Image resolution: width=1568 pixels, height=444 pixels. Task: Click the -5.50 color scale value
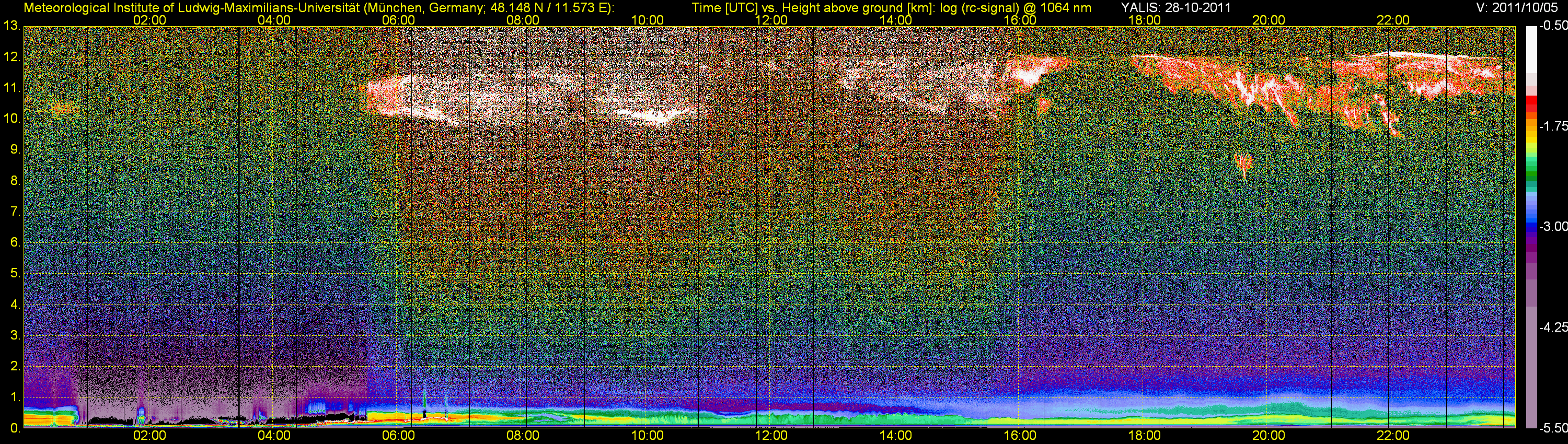pos(1553,428)
